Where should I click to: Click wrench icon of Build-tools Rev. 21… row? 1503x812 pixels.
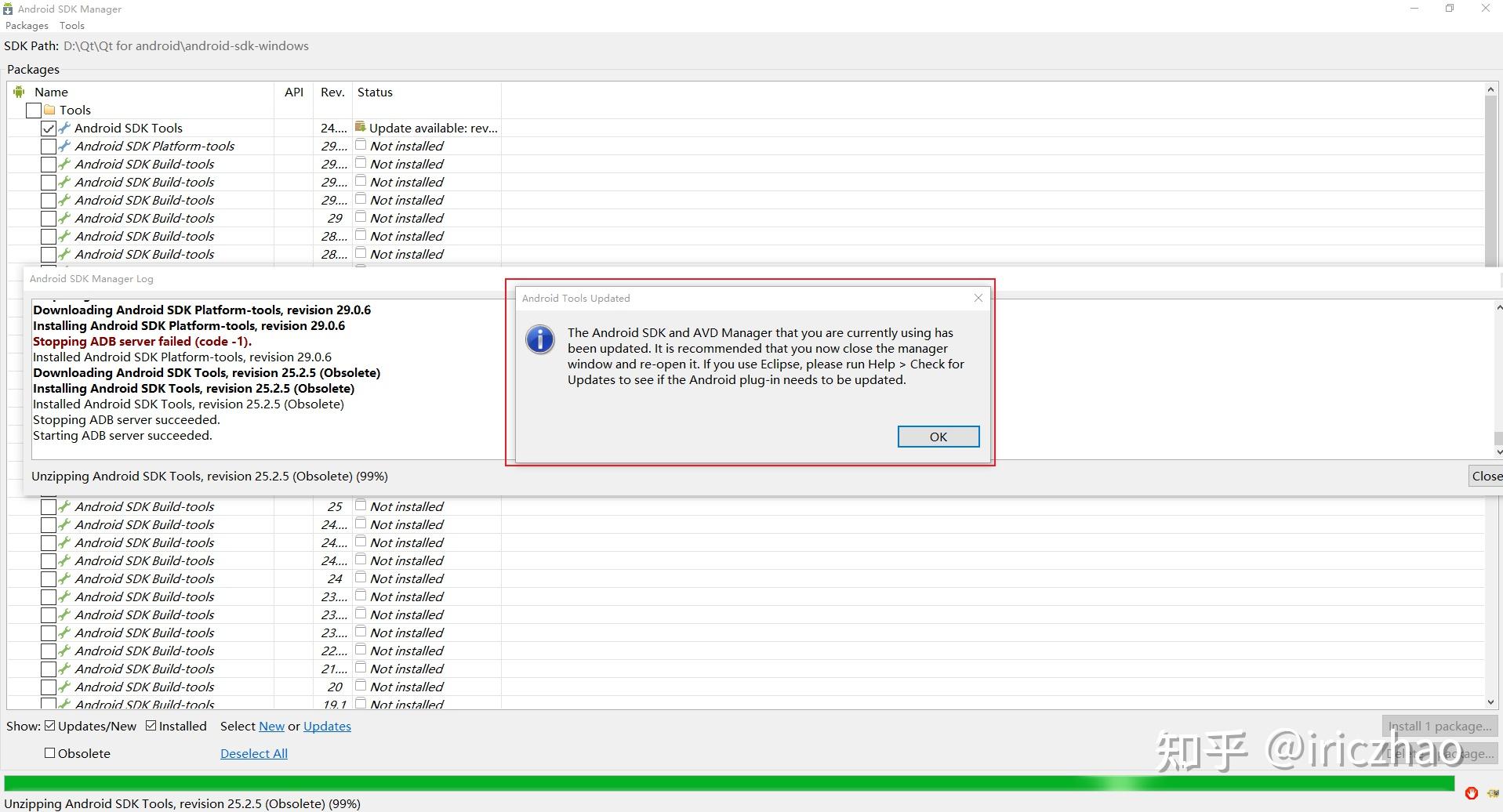click(x=65, y=669)
